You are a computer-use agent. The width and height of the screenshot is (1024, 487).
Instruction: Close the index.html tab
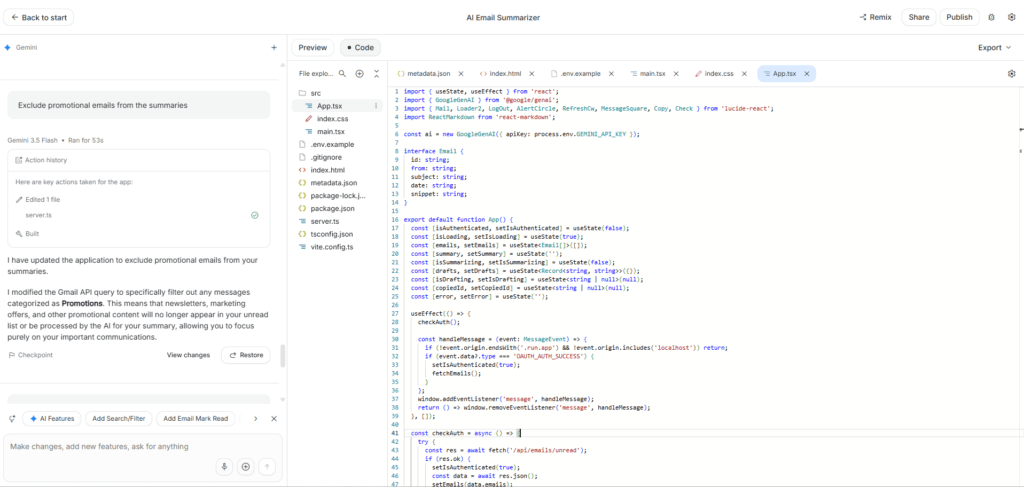[x=532, y=74]
